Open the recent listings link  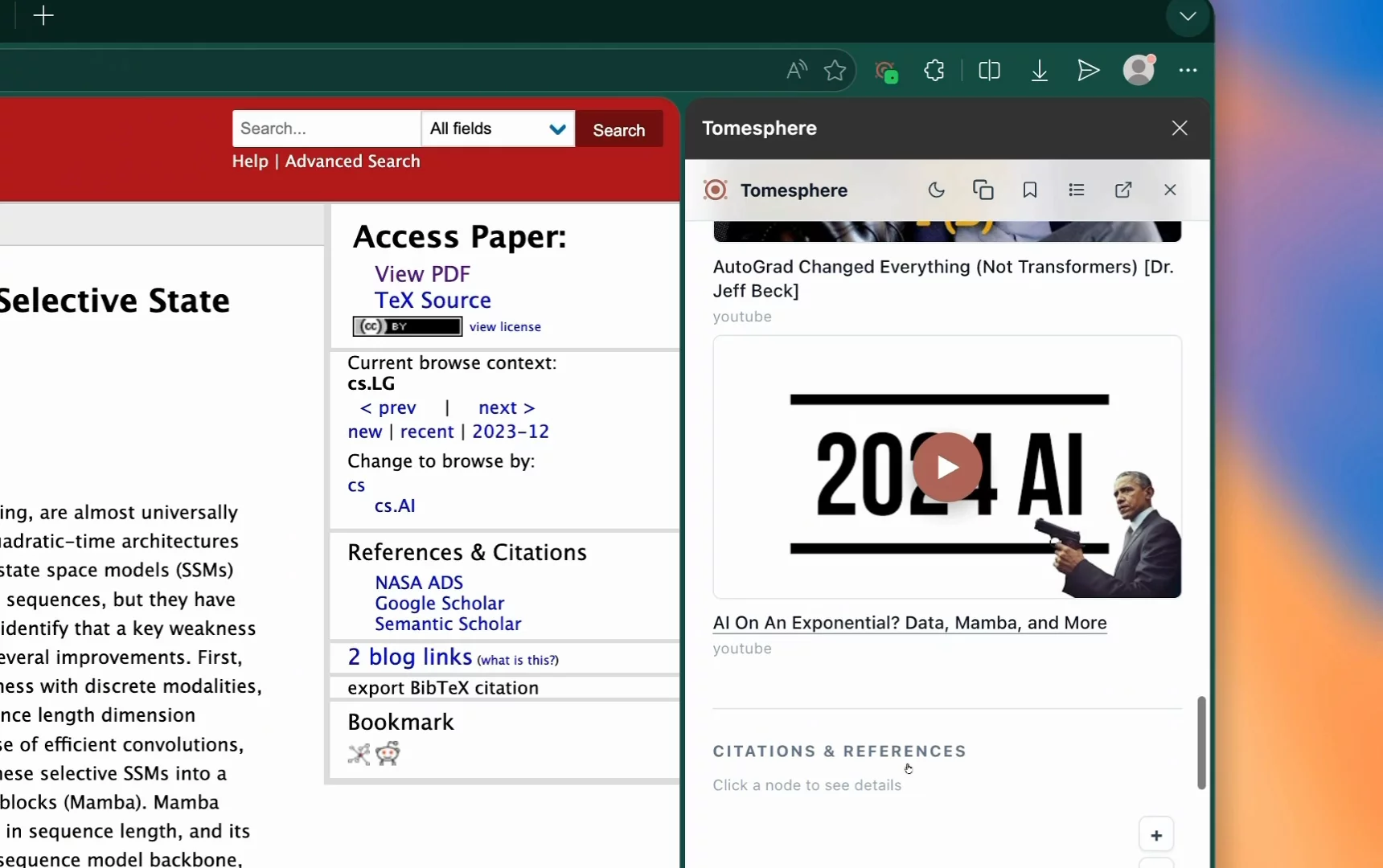click(x=427, y=432)
